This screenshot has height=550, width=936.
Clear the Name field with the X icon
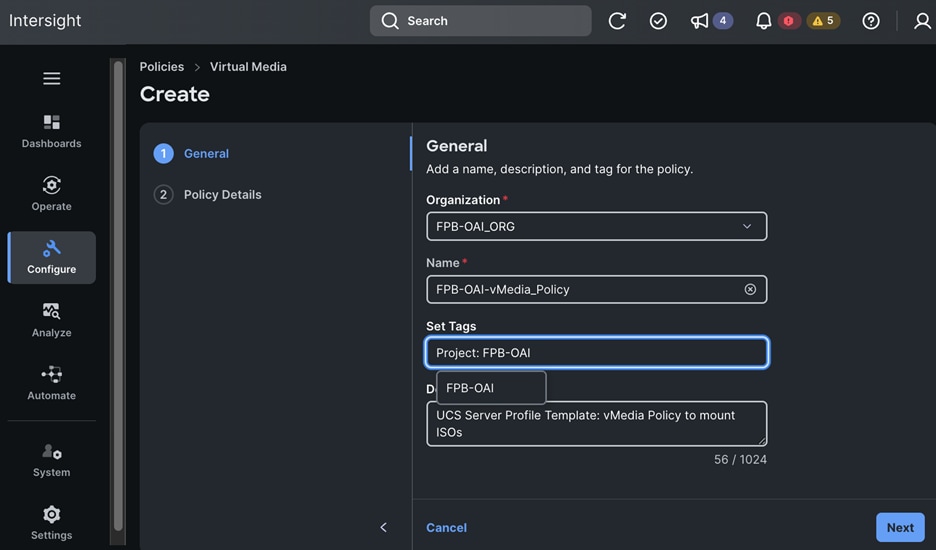click(x=750, y=289)
